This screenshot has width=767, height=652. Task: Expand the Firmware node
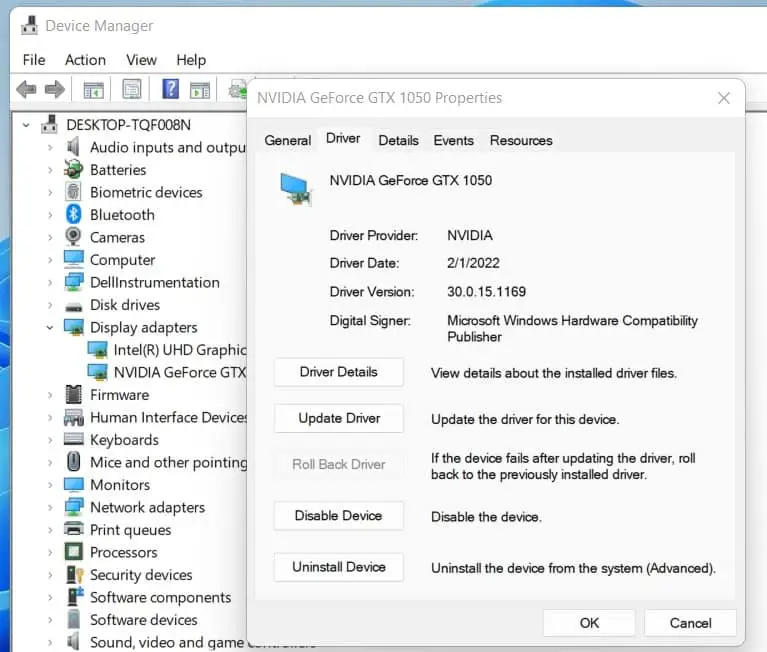[50, 395]
